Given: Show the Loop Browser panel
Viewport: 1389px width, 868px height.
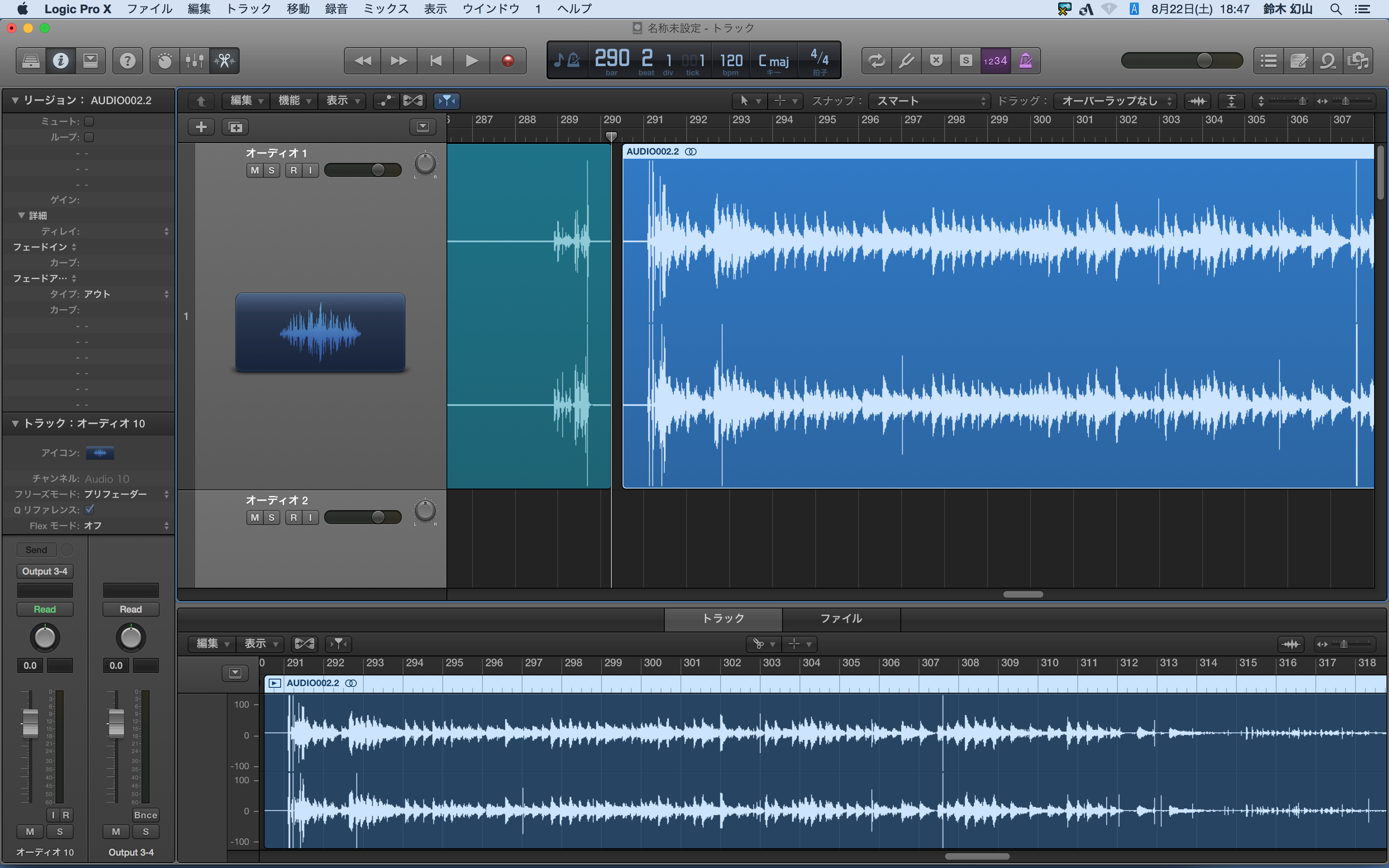Looking at the screenshot, I should [1327, 61].
